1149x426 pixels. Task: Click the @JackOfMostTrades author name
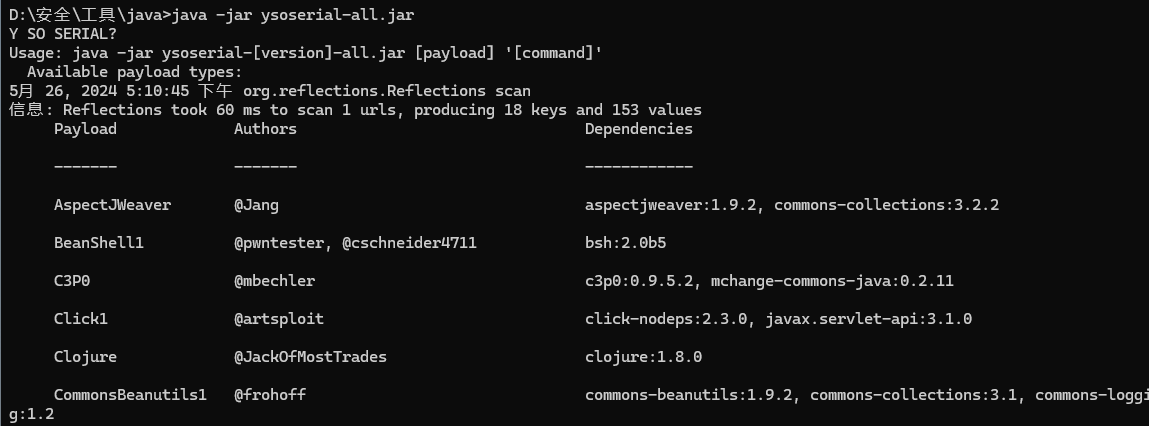coord(310,357)
